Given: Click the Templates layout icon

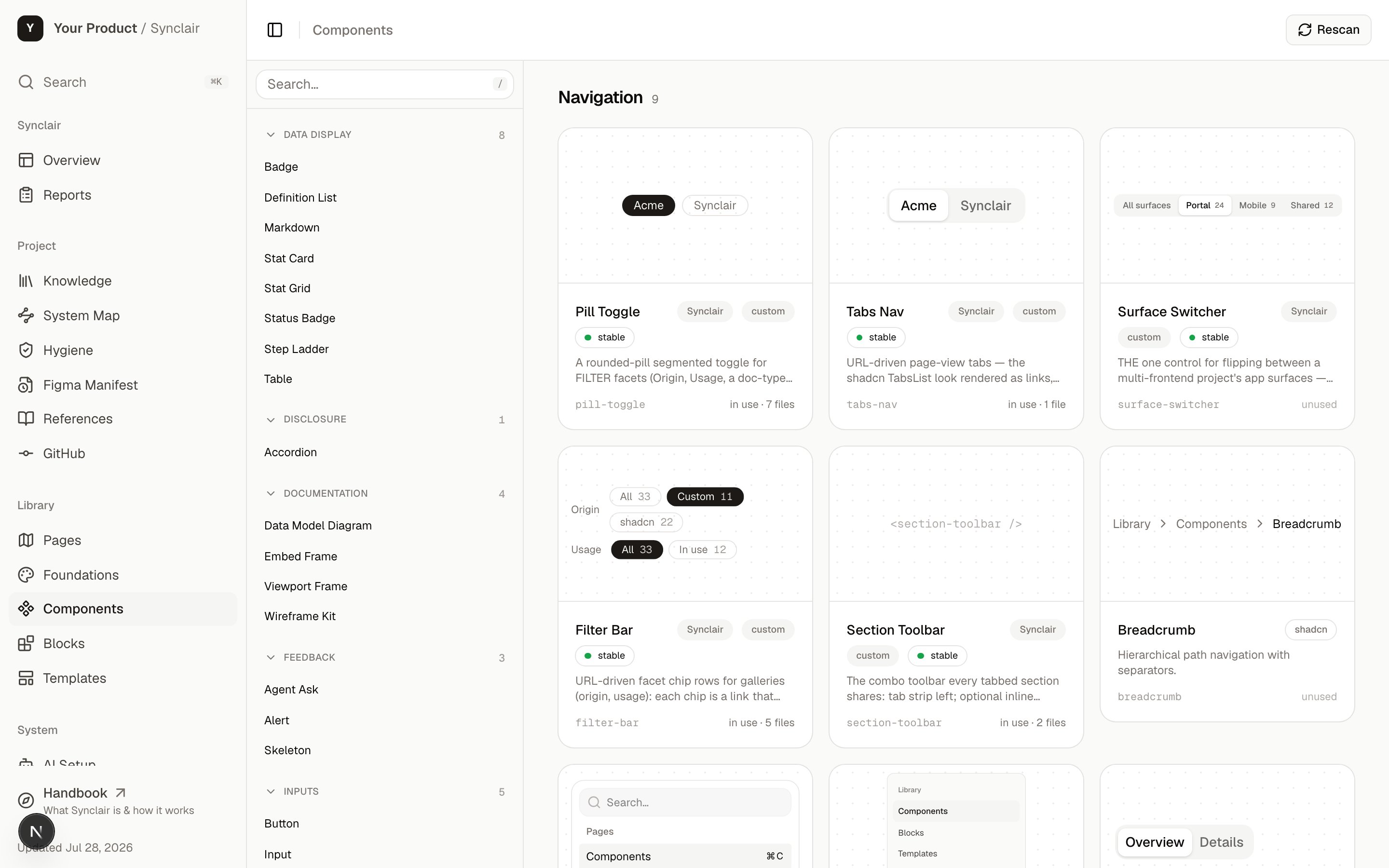Looking at the screenshot, I should point(26,678).
